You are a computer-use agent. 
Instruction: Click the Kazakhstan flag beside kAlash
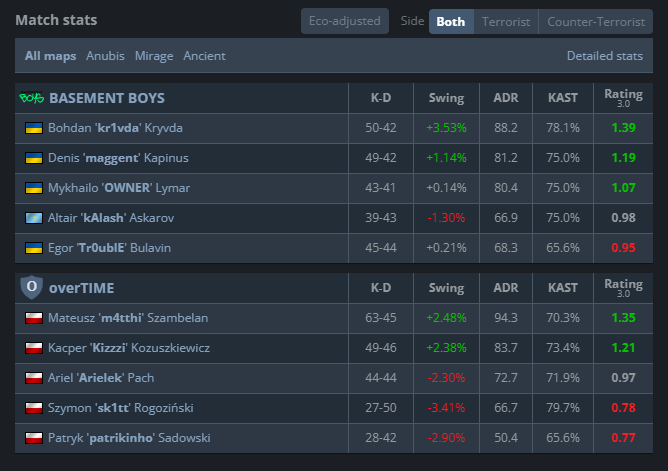point(34,218)
